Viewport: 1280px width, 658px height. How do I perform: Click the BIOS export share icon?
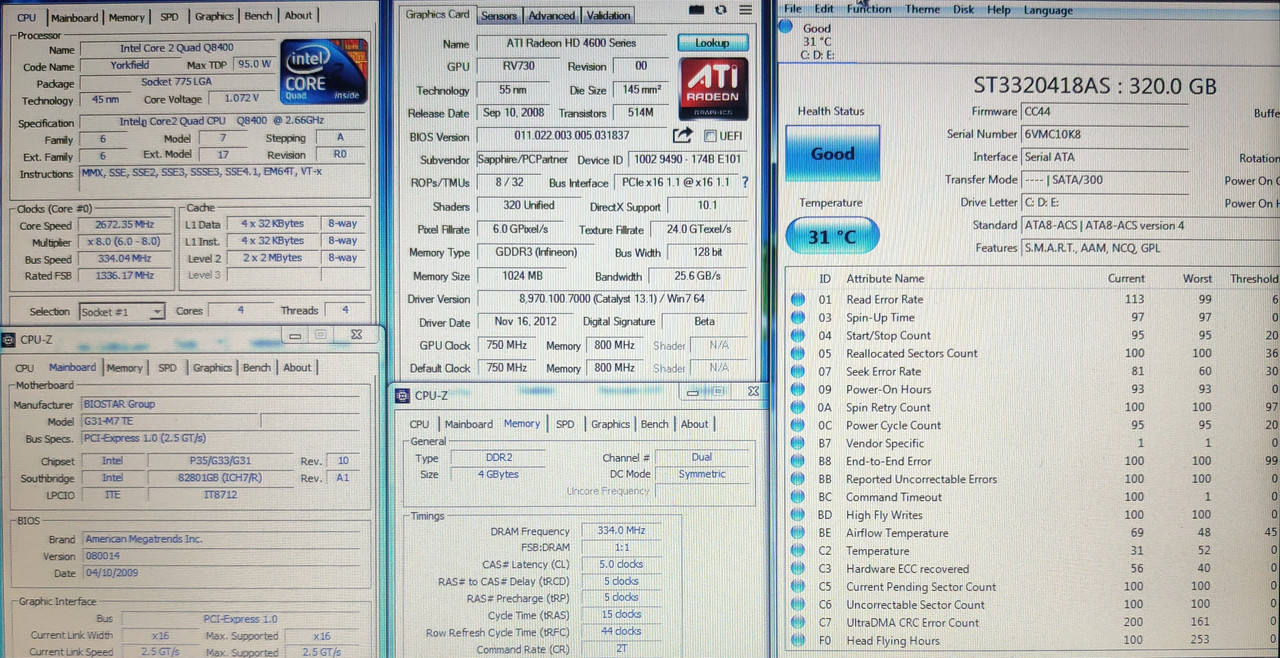[x=682, y=135]
